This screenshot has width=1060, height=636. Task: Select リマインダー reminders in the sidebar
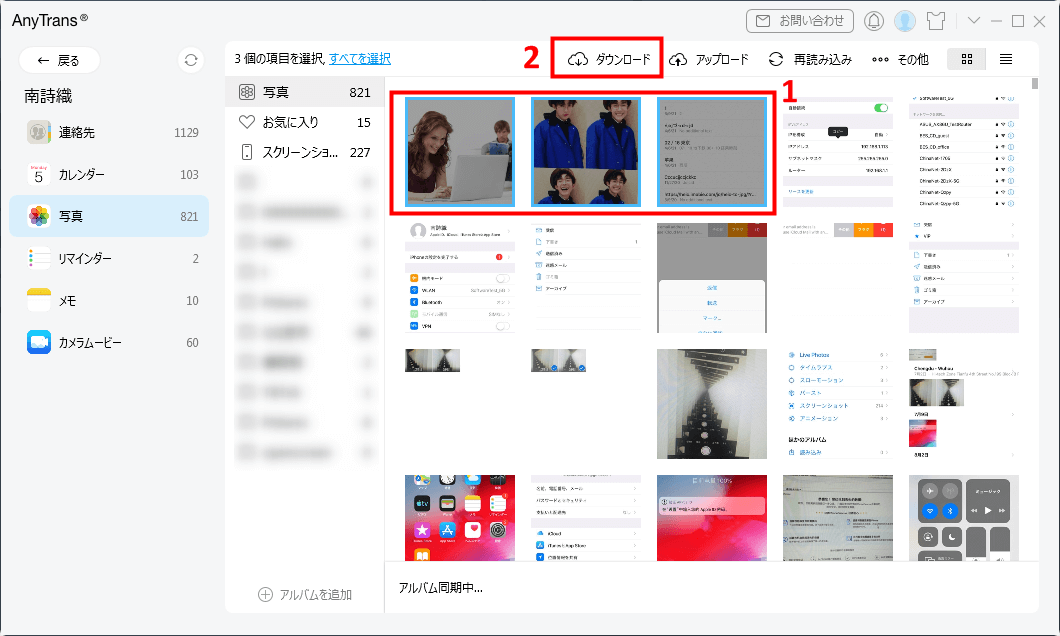pos(109,258)
